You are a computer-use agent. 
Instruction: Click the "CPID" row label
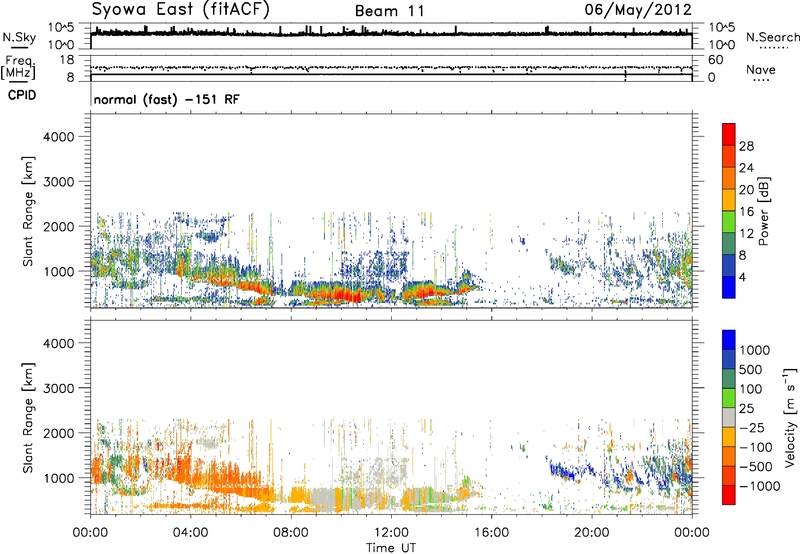pyautogui.click(x=22, y=95)
